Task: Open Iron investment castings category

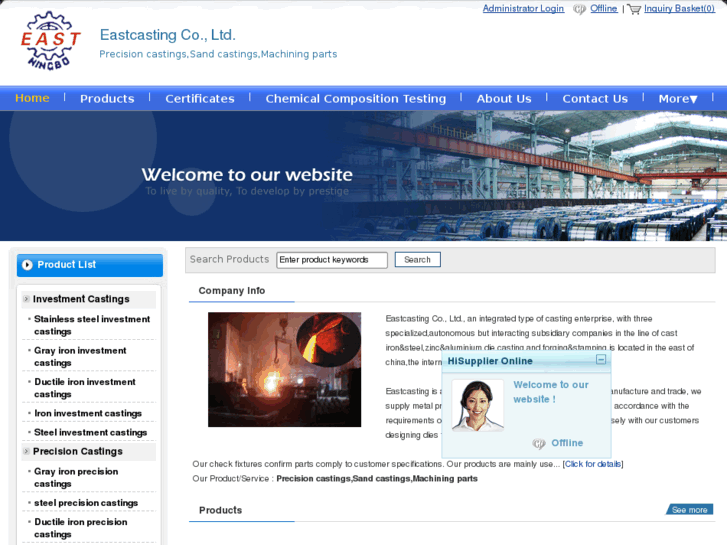Action: [x=88, y=413]
